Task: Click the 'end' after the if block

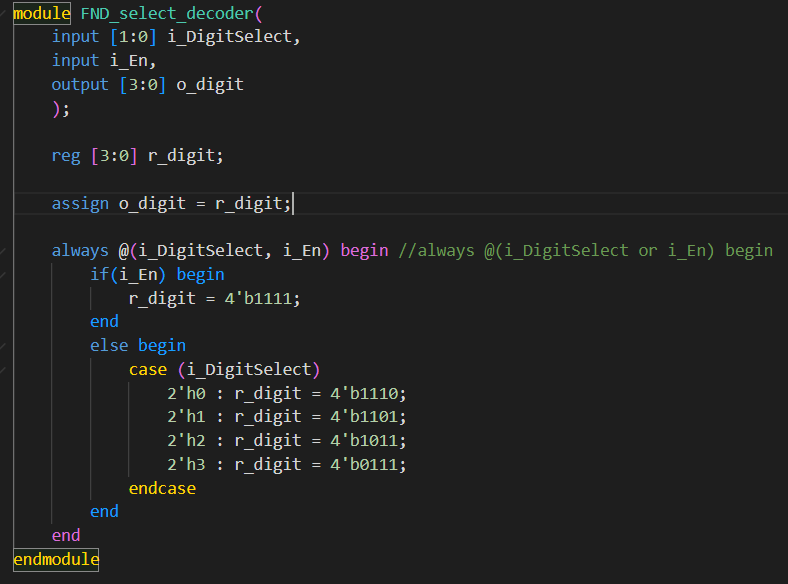Action: [x=105, y=322]
